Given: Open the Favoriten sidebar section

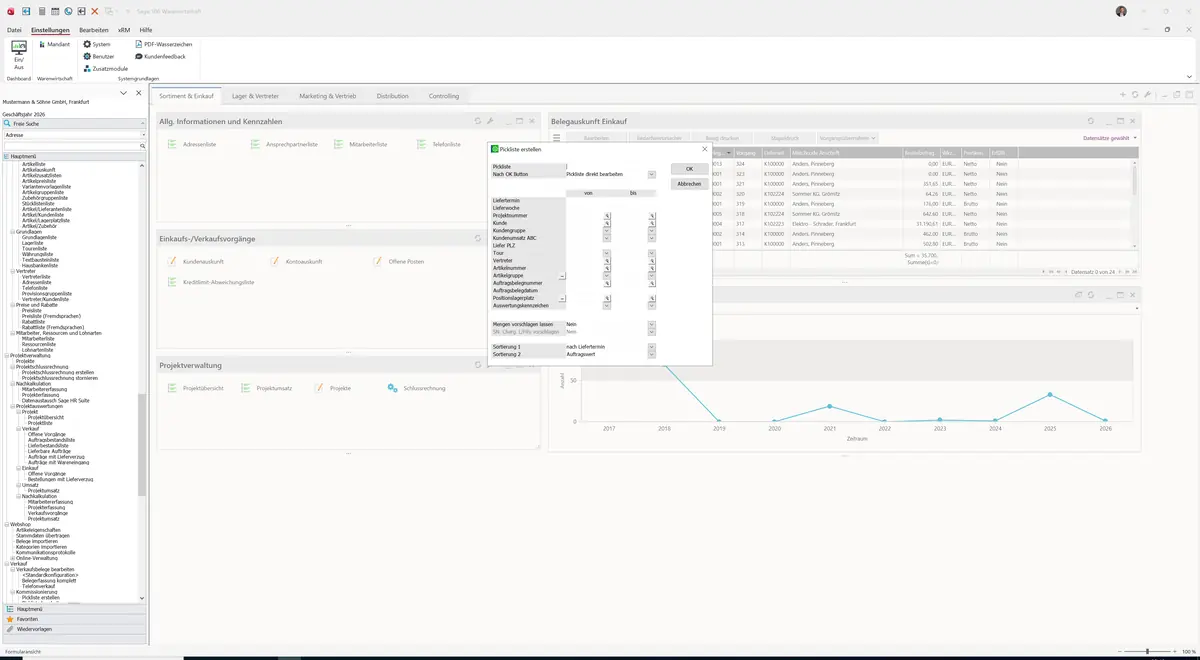Looking at the screenshot, I should coord(74,619).
